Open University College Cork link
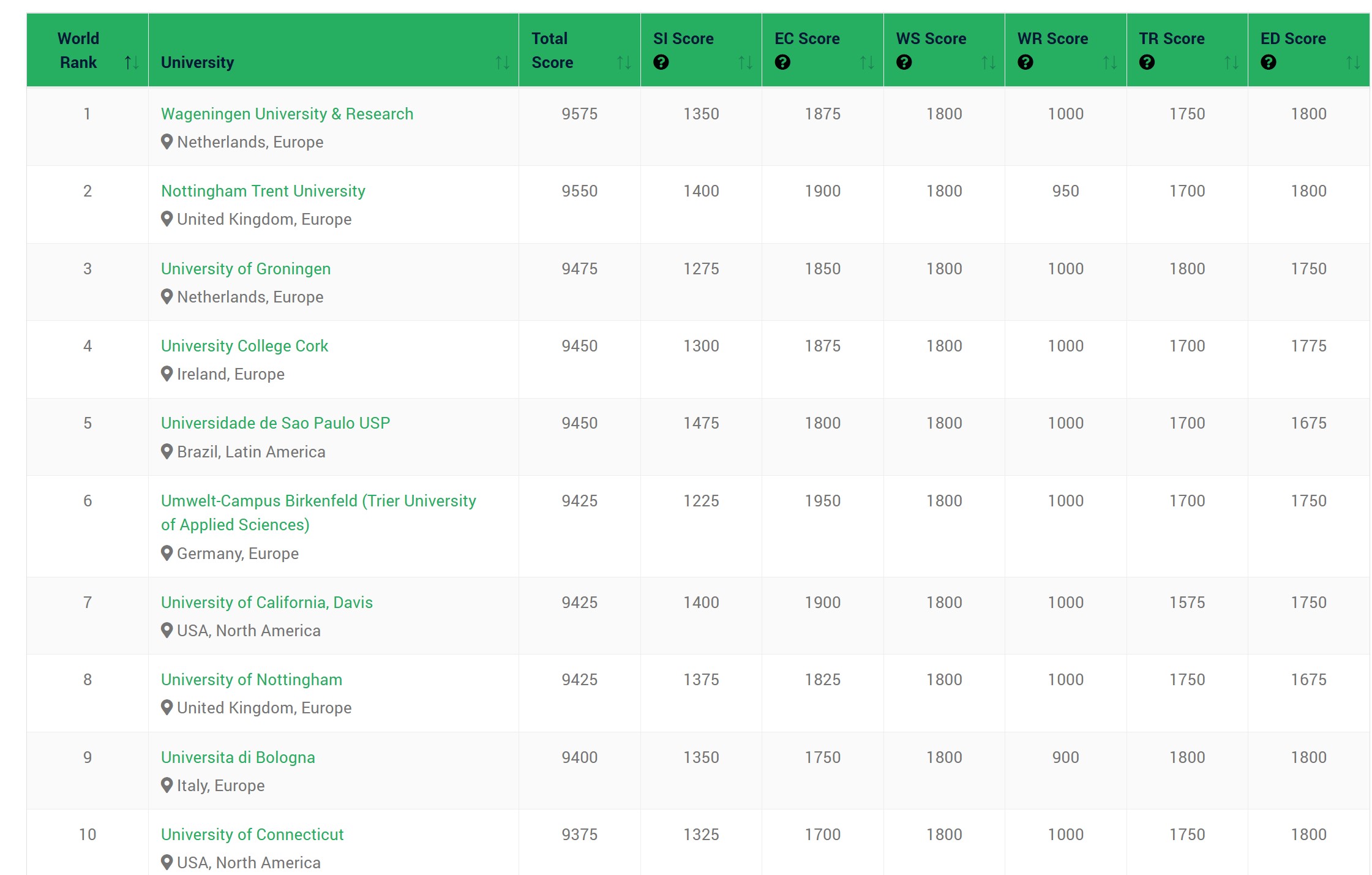 tap(244, 346)
